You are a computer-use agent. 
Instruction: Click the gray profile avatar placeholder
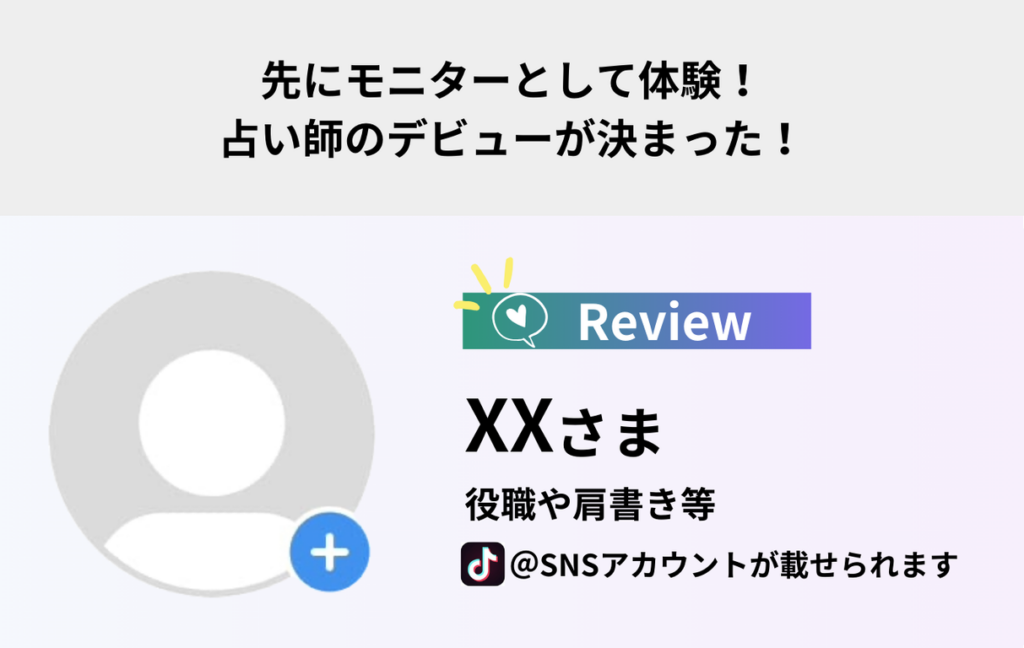[x=212, y=433]
